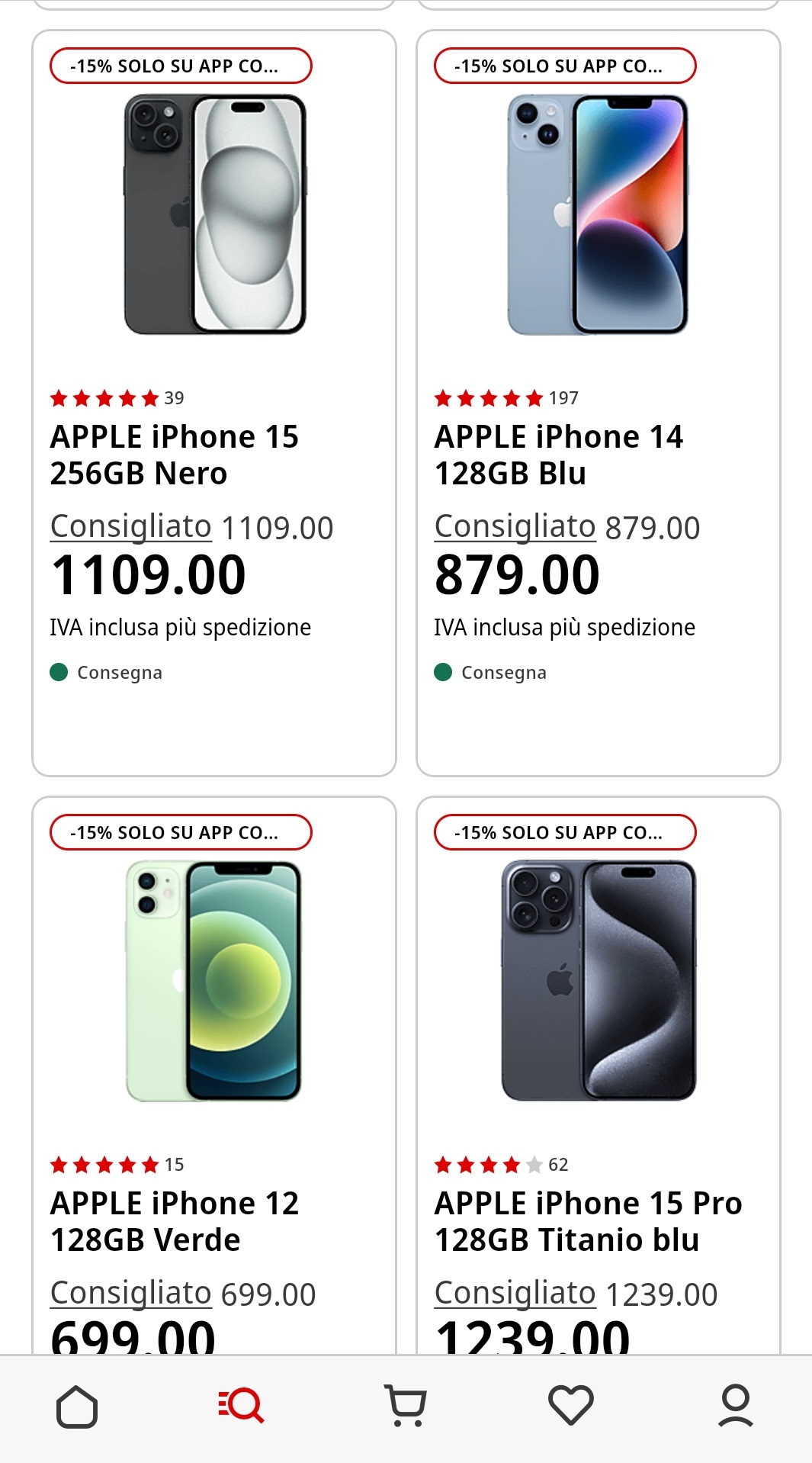Tap the iPhone 15 Pro product image
This screenshot has width=812, height=1463.
(x=599, y=981)
